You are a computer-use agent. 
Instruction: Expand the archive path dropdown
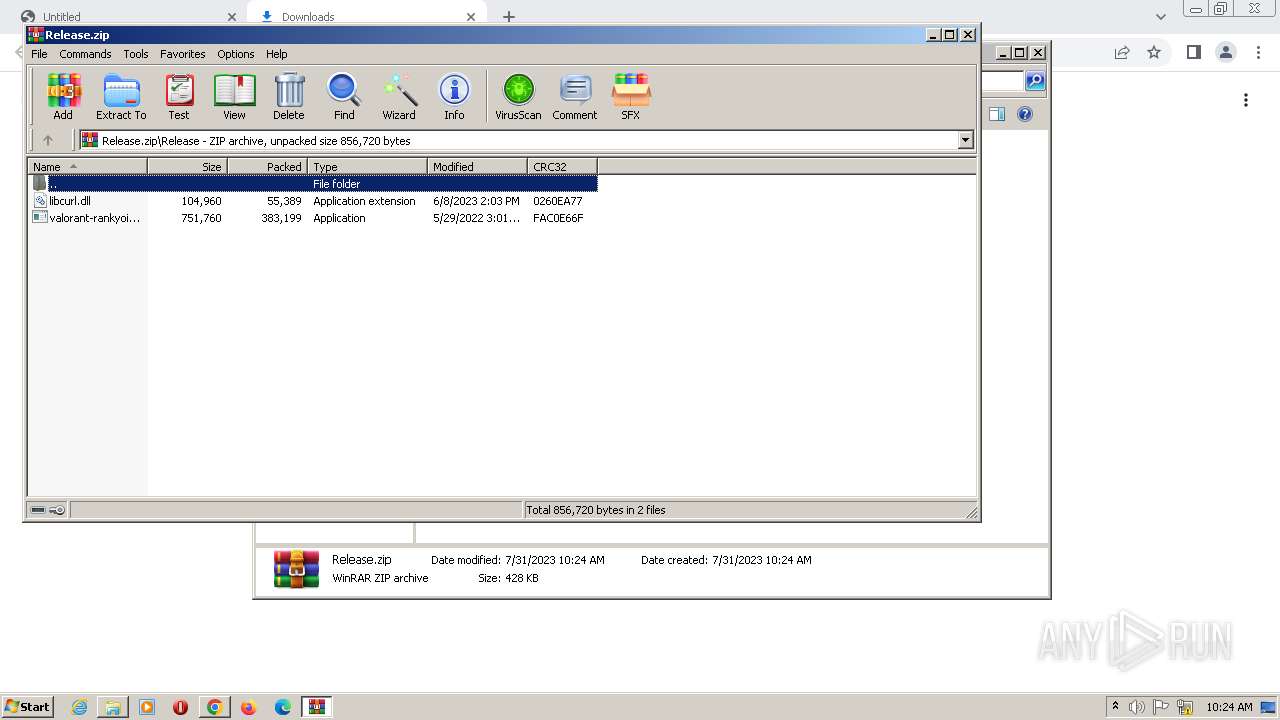(x=965, y=141)
